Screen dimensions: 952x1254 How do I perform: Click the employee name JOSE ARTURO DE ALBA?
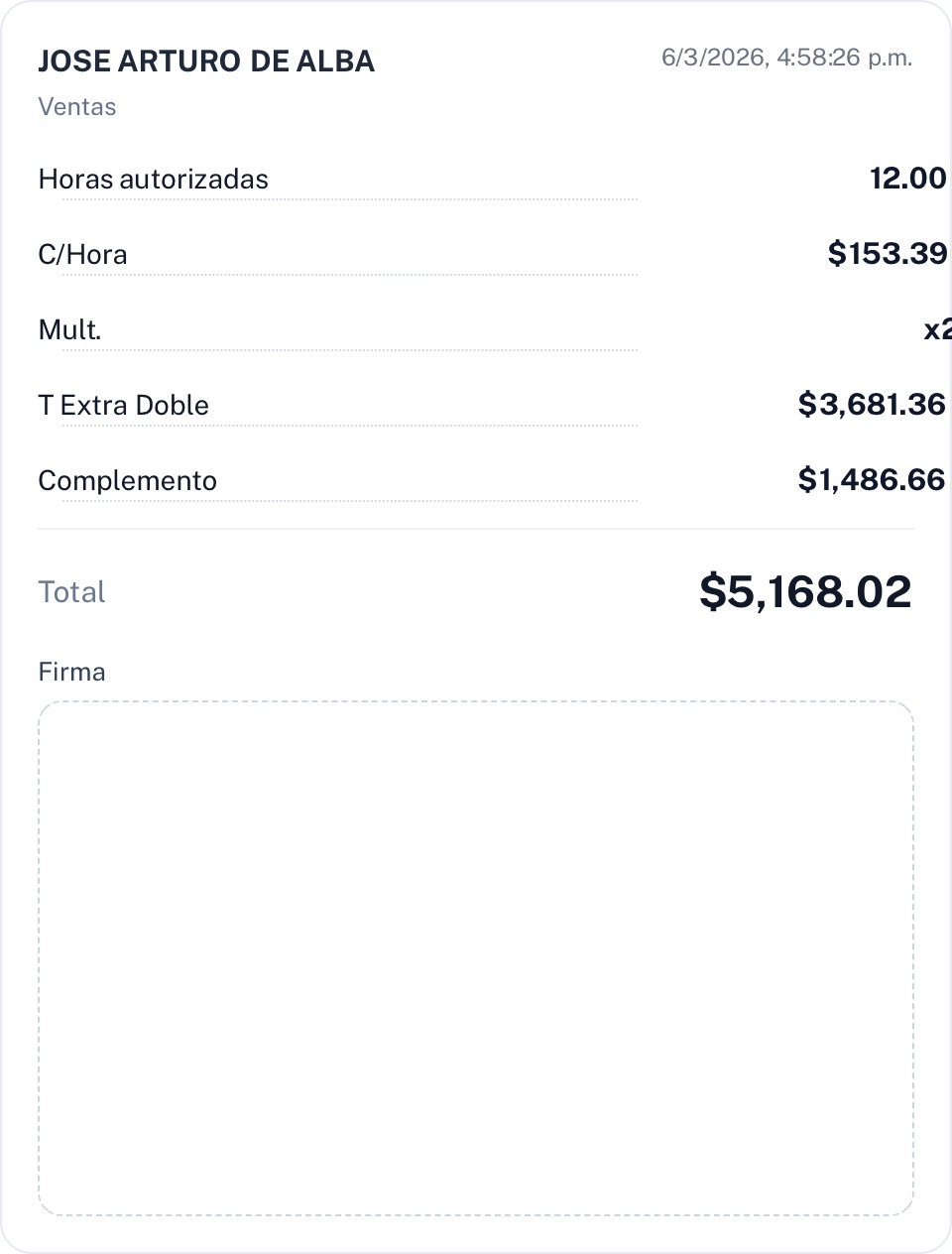click(206, 62)
